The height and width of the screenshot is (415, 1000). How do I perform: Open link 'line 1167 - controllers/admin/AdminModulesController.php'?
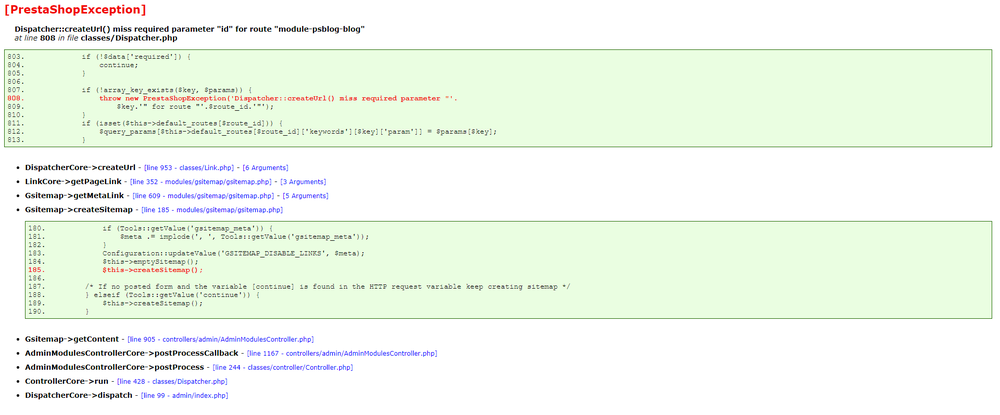pyautogui.click(x=342, y=353)
